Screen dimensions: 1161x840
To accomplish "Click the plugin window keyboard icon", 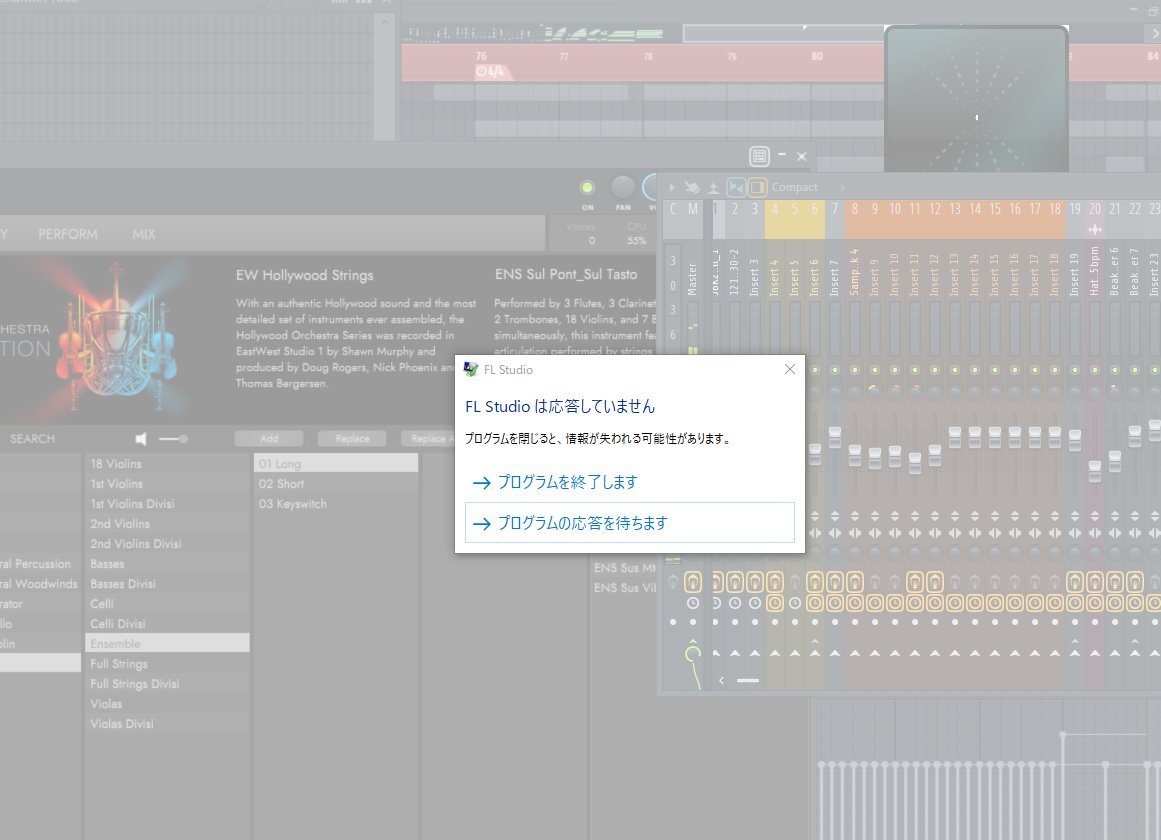I will (x=759, y=156).
